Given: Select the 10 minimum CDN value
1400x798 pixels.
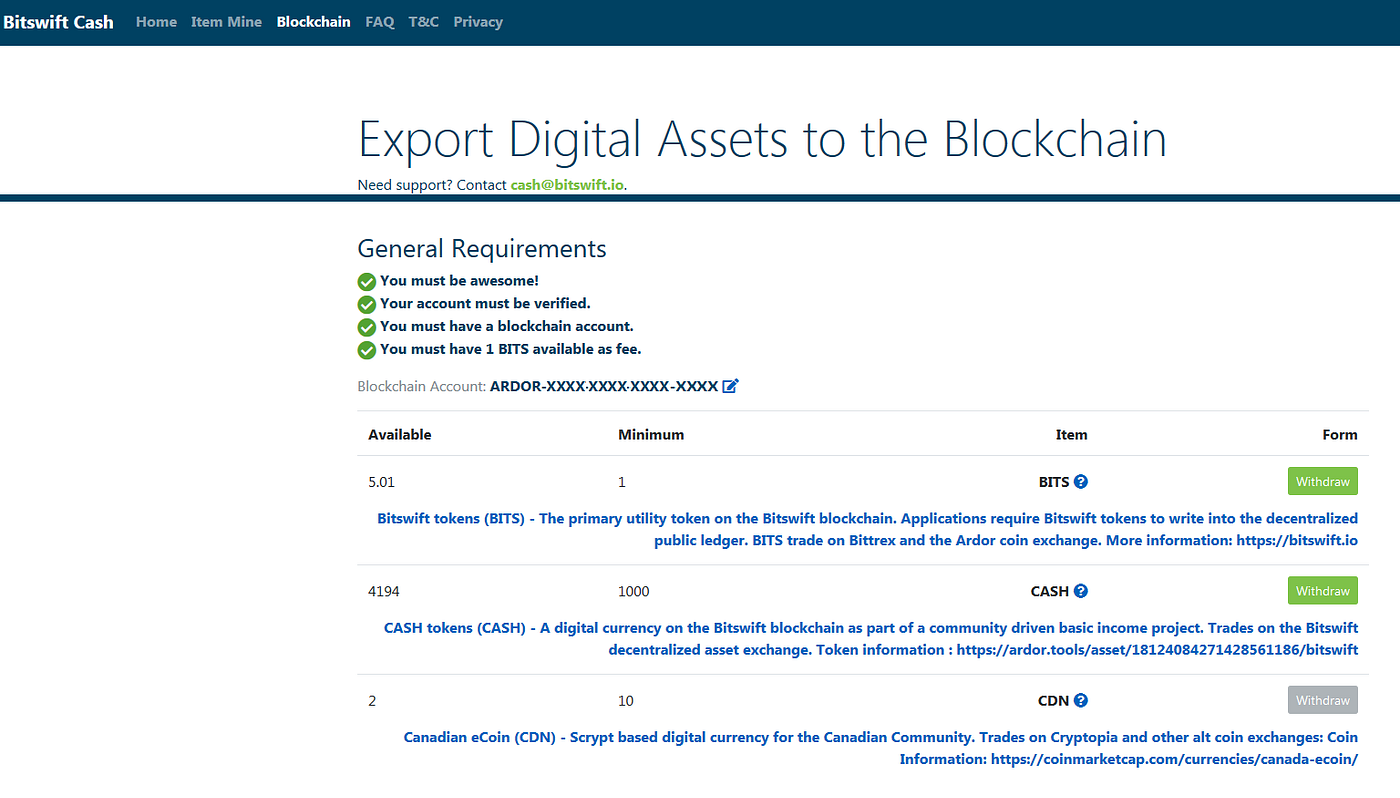Looking at the screenshot, I should (x=625, y=701).
